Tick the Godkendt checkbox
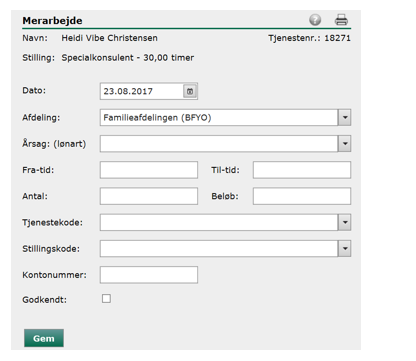This screenshot has width=416, height=361. pos(106,299)
